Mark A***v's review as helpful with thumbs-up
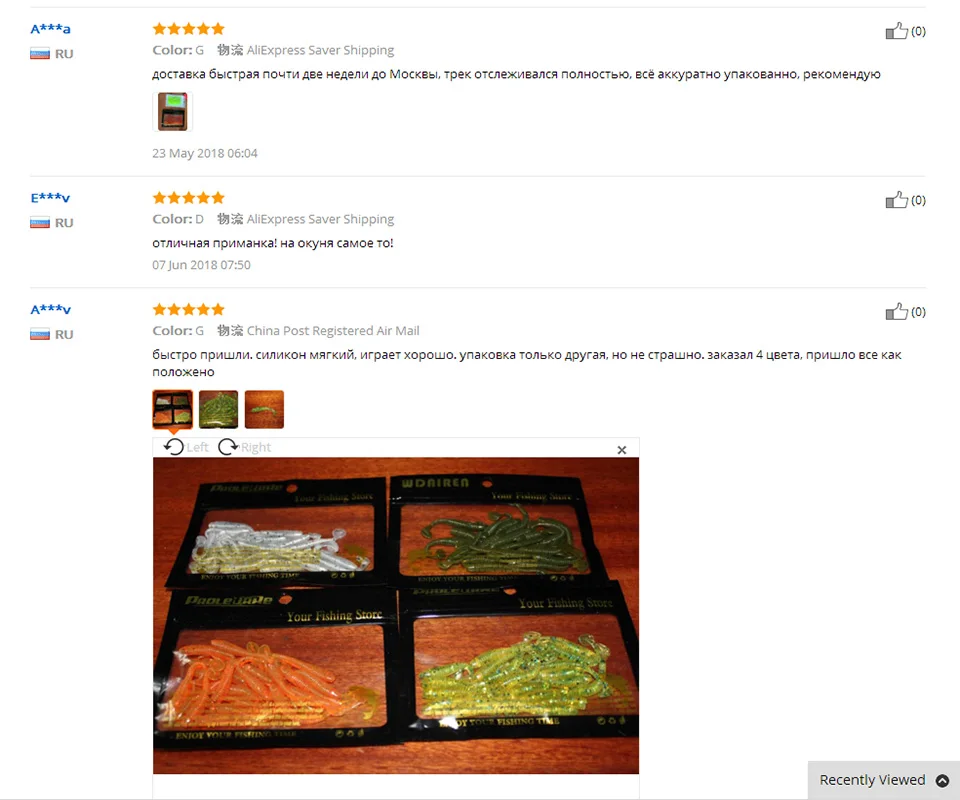Image resolution: width=960 pixels, height=800 pixels. pyautogui.click(x=896, y=311)
